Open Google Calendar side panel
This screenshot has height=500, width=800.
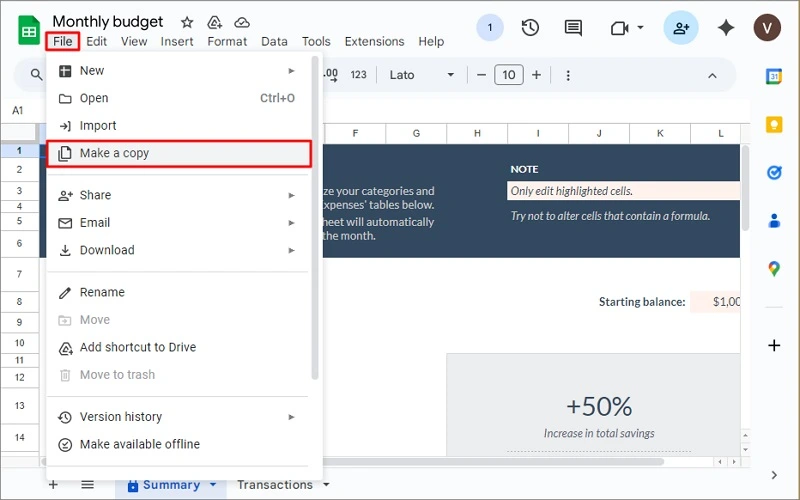pos(774,77)
